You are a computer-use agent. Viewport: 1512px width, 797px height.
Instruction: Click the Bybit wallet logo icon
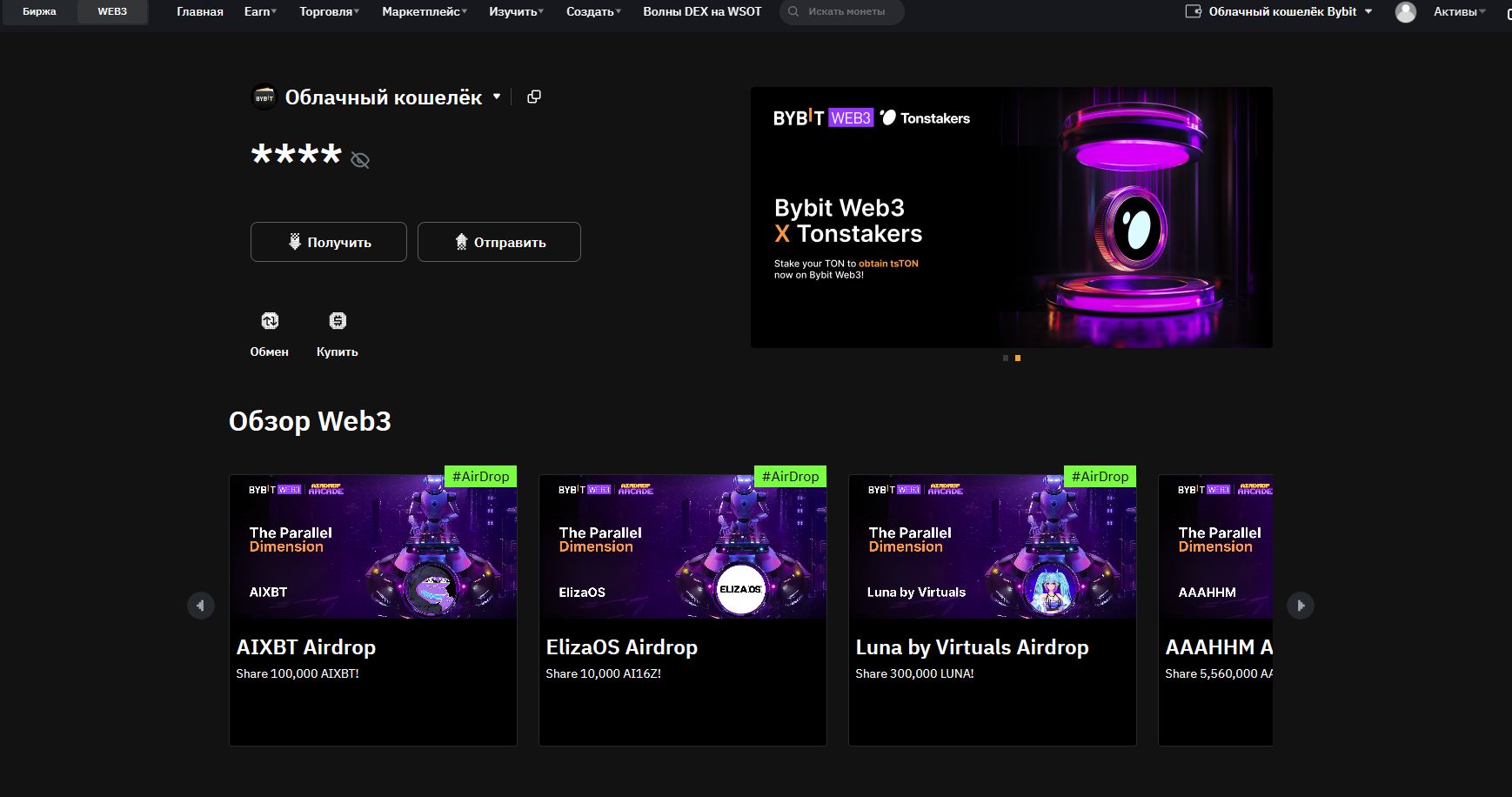coord(264,97)
